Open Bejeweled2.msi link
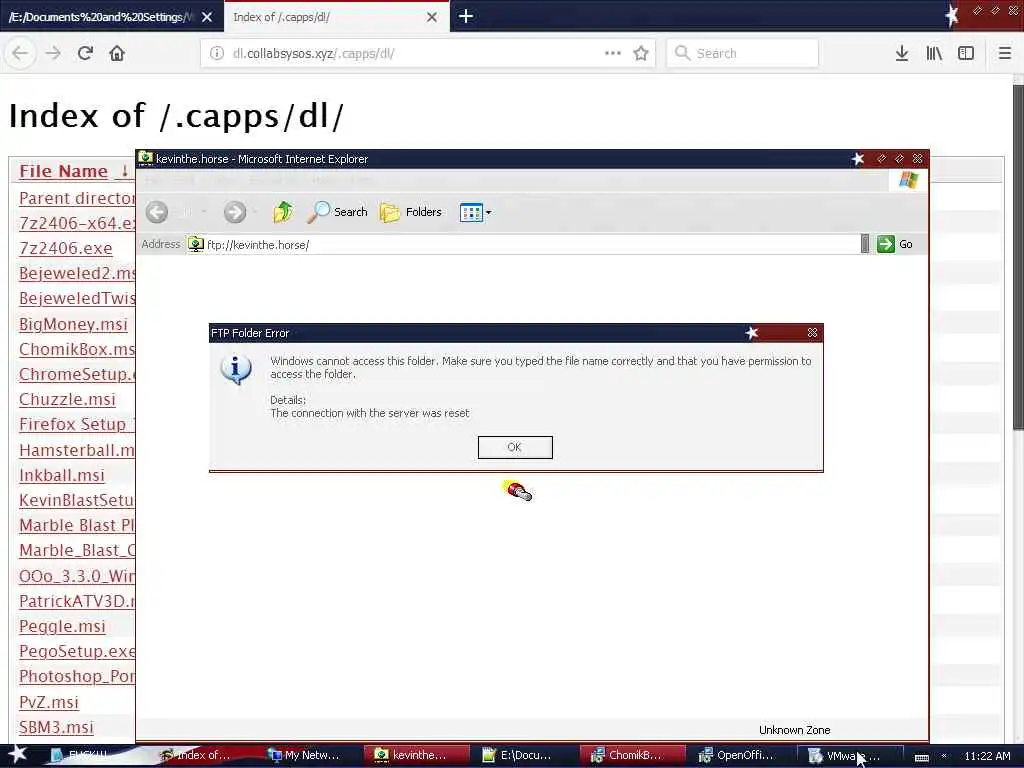 tap(77, 273)
